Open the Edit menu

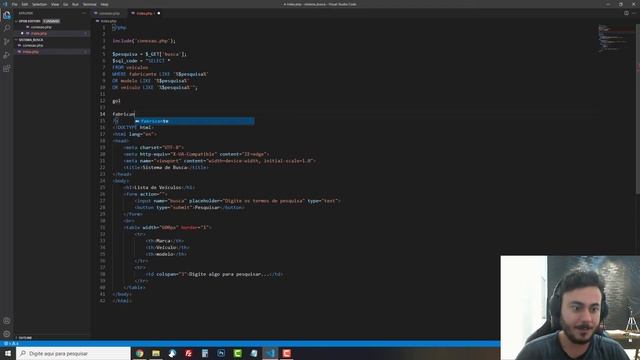pos(25,4)
